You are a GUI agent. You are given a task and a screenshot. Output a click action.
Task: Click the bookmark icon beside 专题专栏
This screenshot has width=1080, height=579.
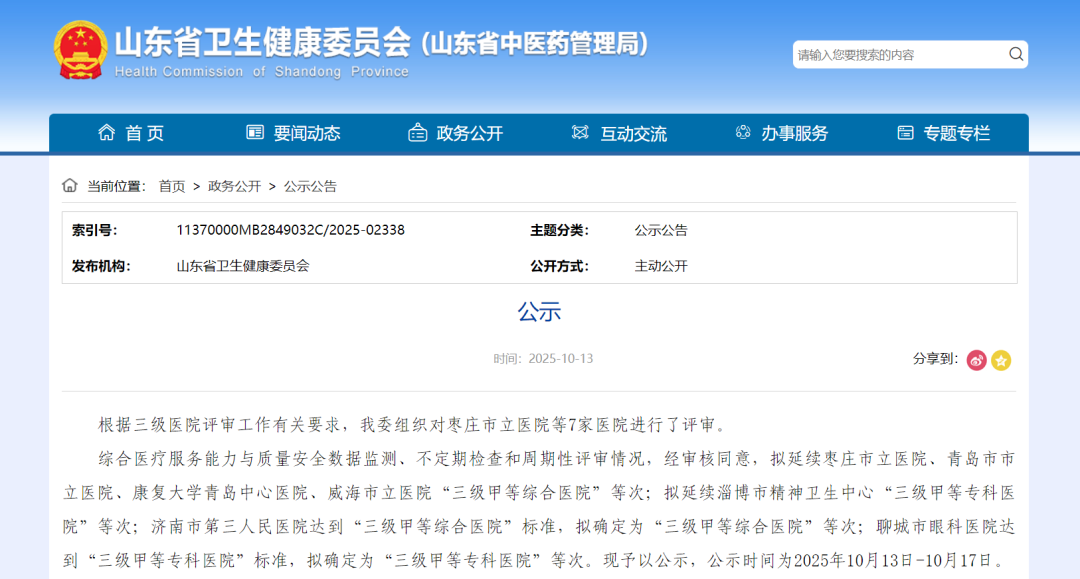(x=906, y=132)
